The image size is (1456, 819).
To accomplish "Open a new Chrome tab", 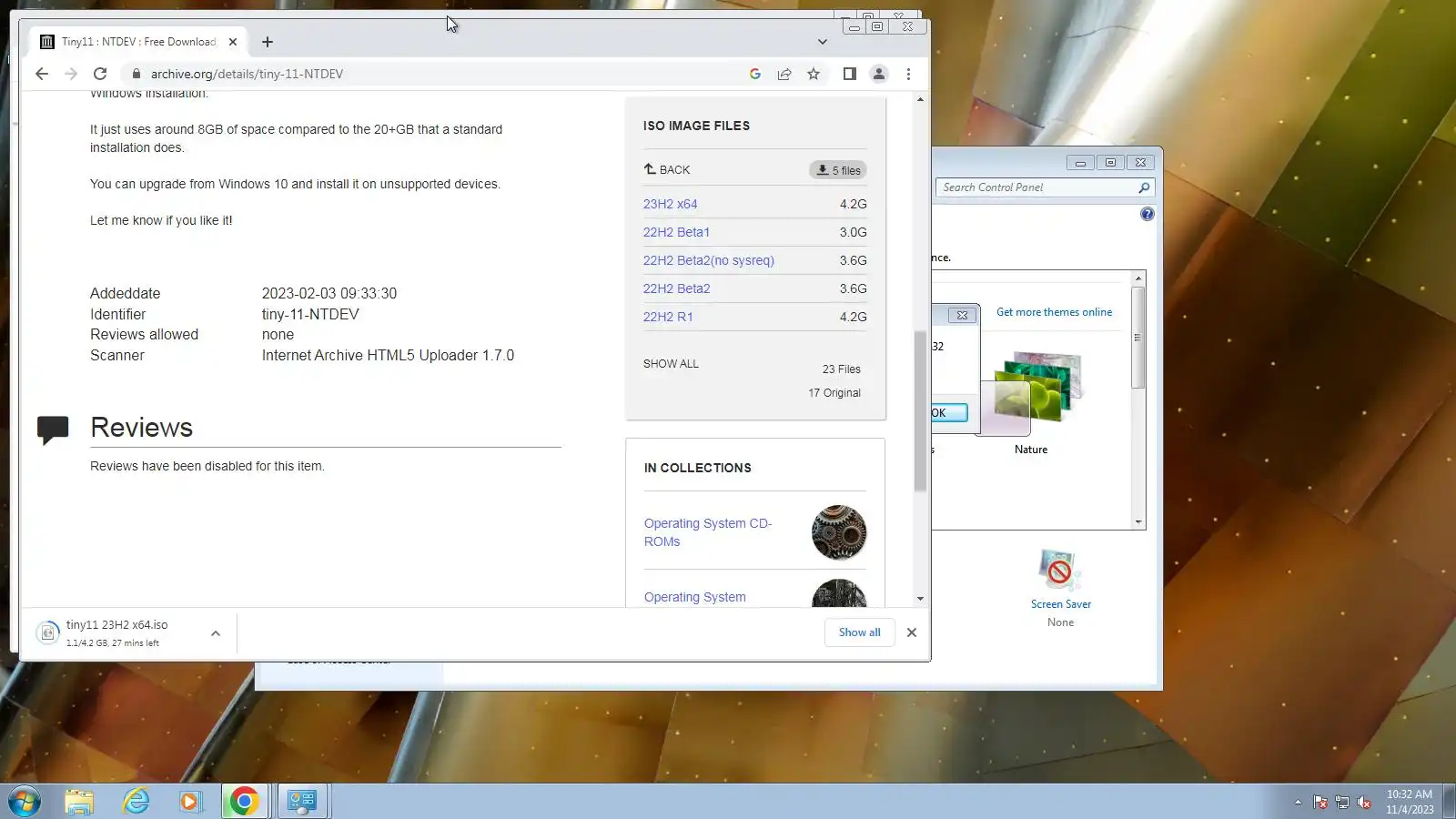I will coord(268,42).
